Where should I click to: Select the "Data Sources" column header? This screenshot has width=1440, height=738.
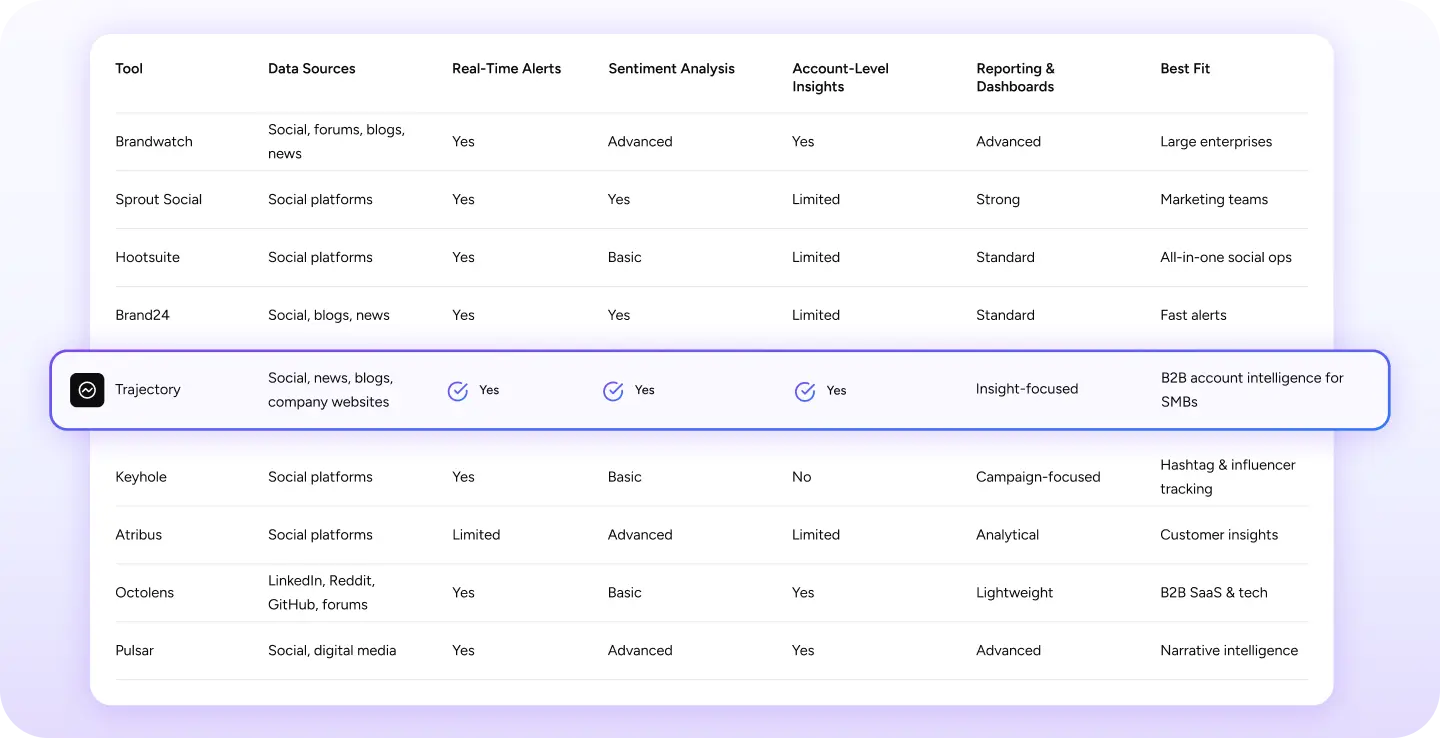pyautogui.click(x=312, y=69)
